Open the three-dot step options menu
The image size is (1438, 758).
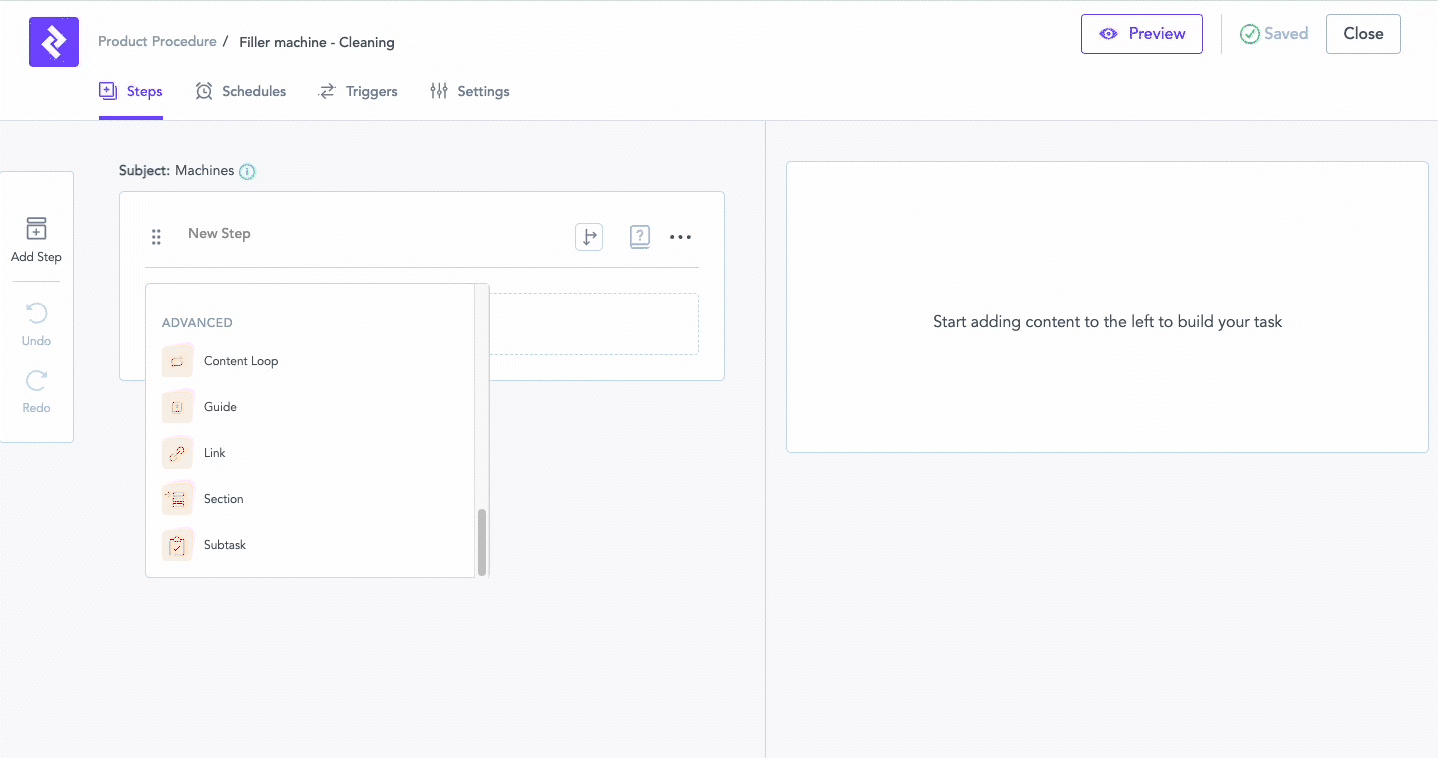pyautogui.click(x=680, y=237)
